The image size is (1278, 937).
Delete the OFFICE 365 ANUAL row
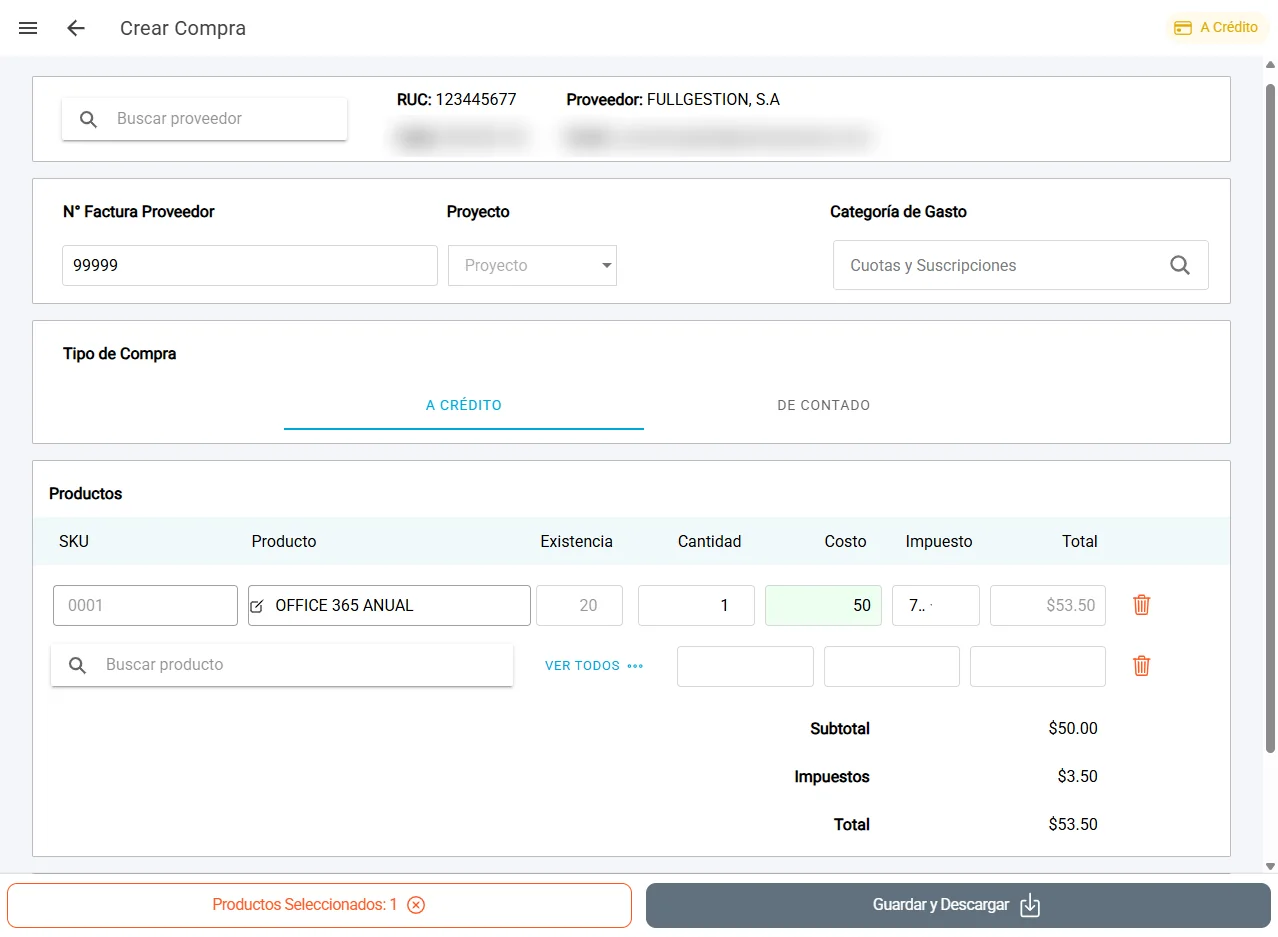[1142, 605]
